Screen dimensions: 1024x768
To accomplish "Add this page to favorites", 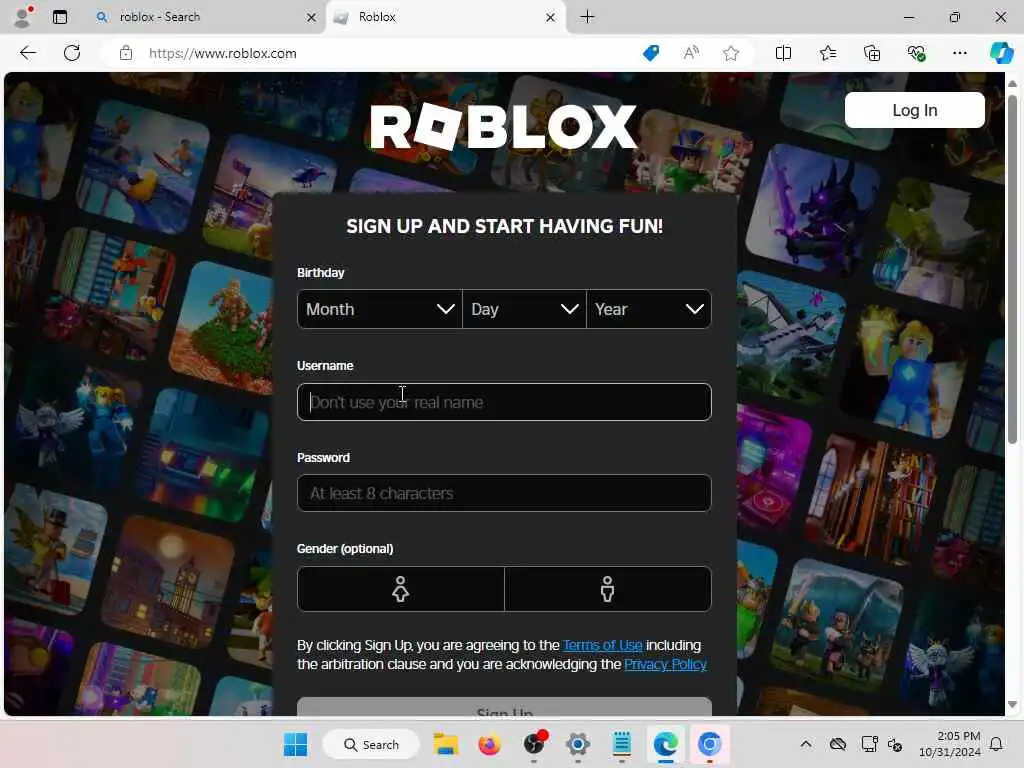I will (731, 53).
